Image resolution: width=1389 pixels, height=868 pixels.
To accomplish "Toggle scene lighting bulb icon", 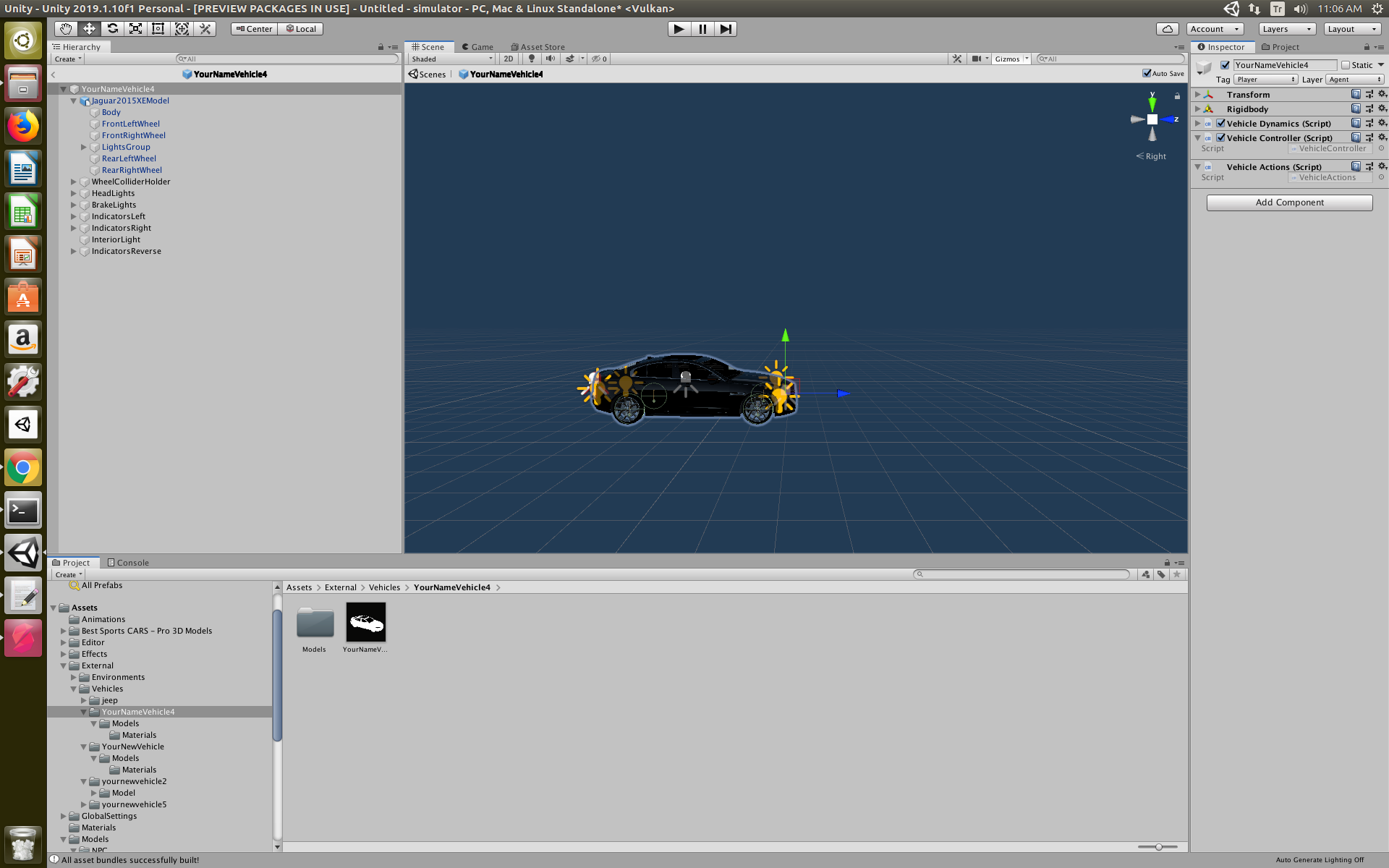I will tap(532, 59).
